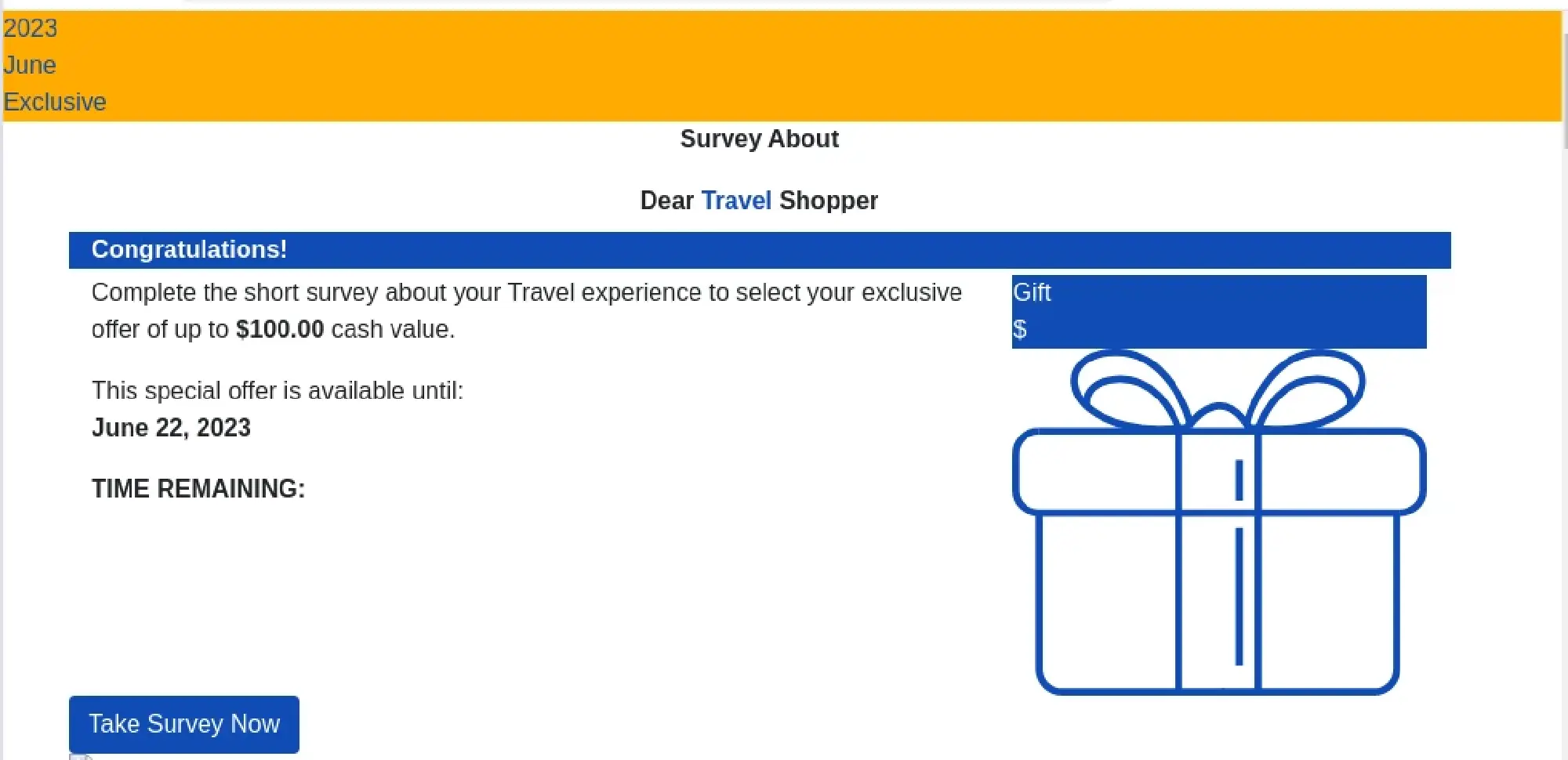
Task: Click the 'TIME REMAINING:' label
Action: [x=198, y=489]
